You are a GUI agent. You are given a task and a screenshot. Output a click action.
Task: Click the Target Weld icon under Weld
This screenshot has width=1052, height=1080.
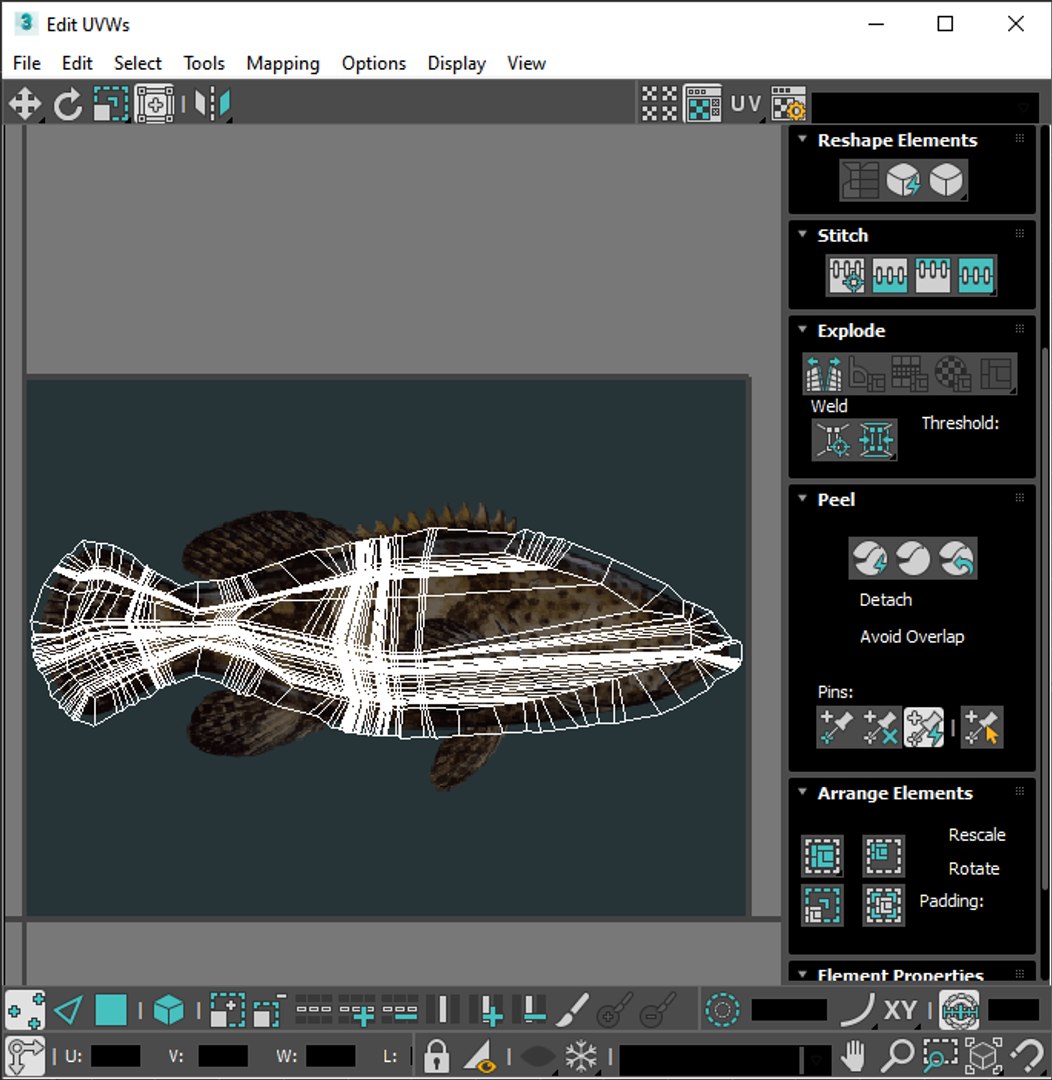(x=833, y=439)
